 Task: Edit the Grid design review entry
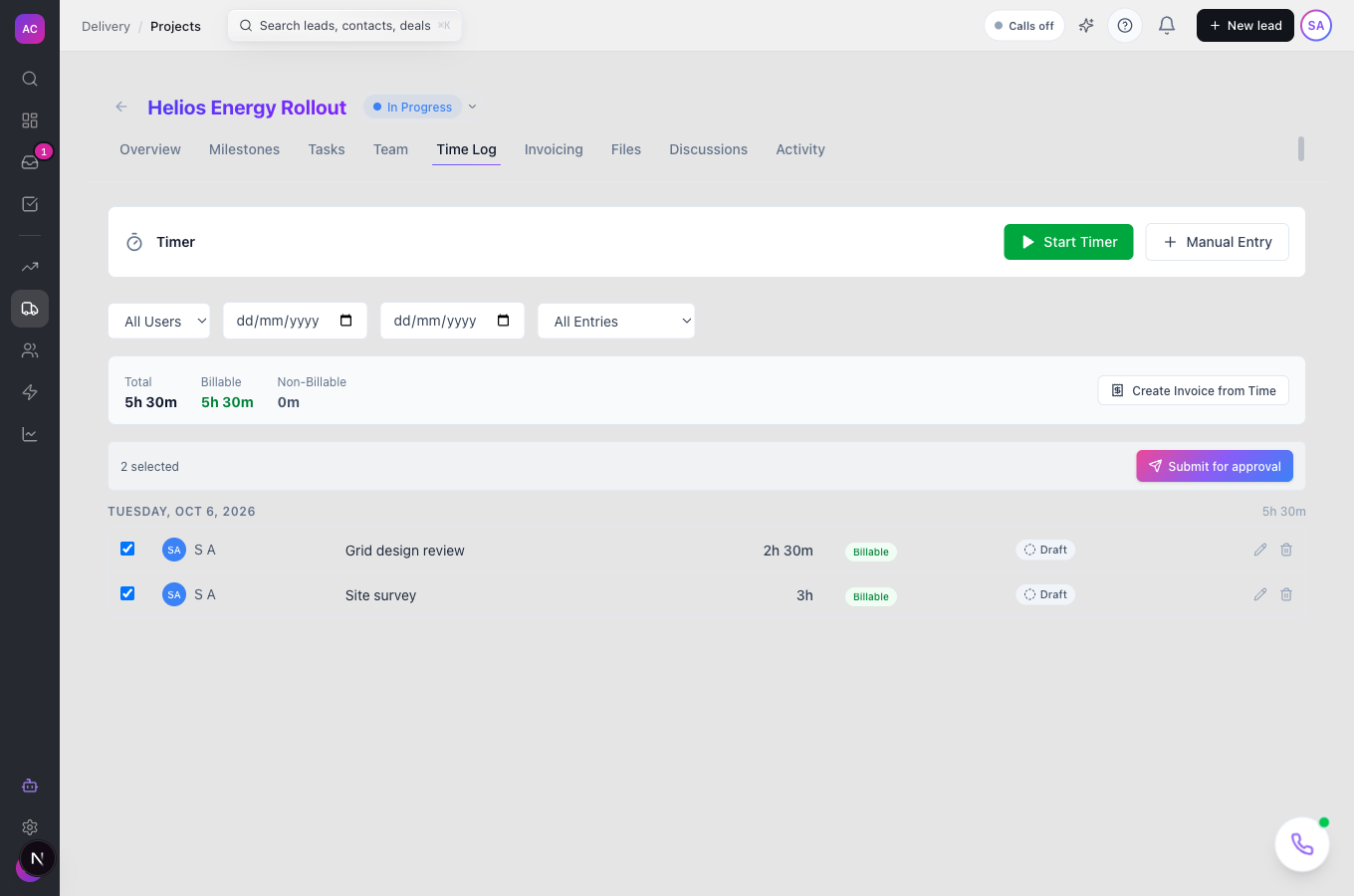(x=1260, y=550)
